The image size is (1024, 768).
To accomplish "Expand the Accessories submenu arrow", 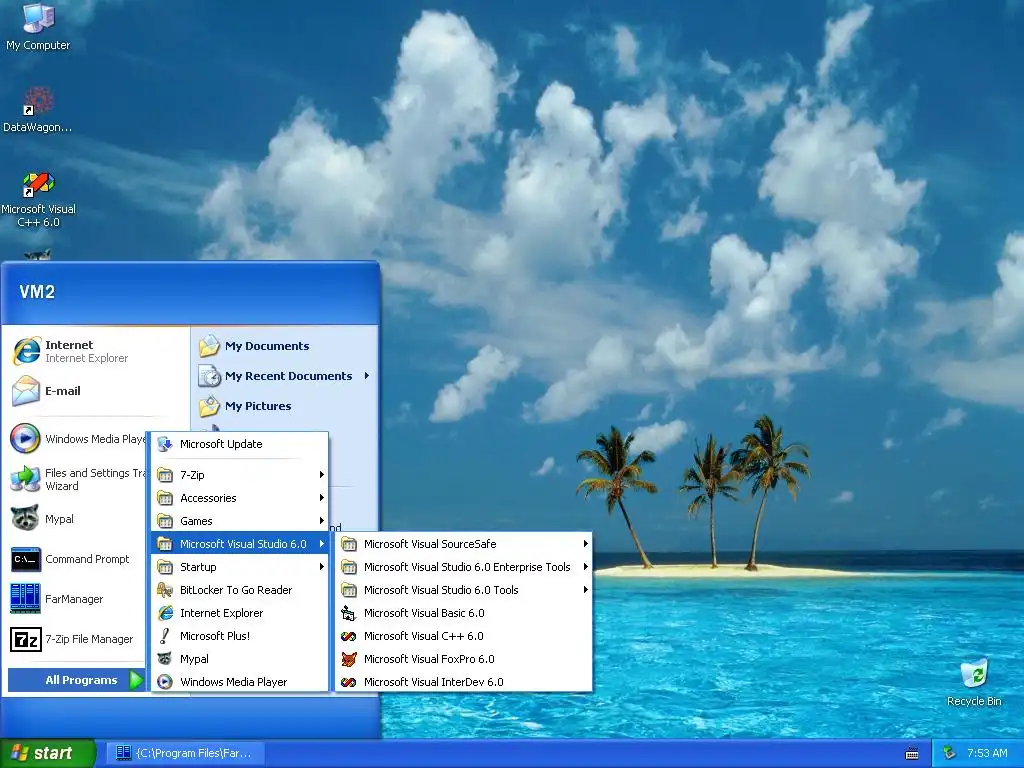I will tap(322, 498).
